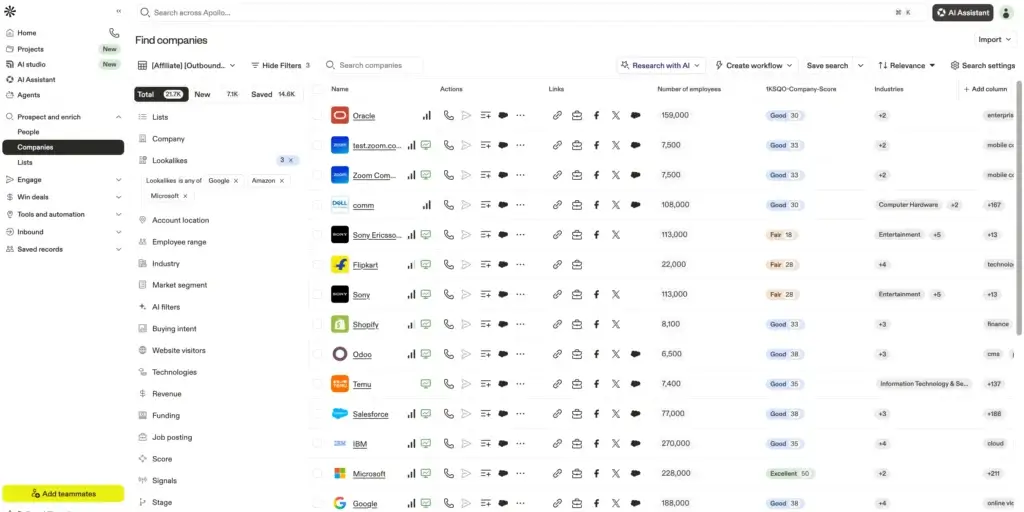
Task: Click the Add column button
Action: point(985,89)
